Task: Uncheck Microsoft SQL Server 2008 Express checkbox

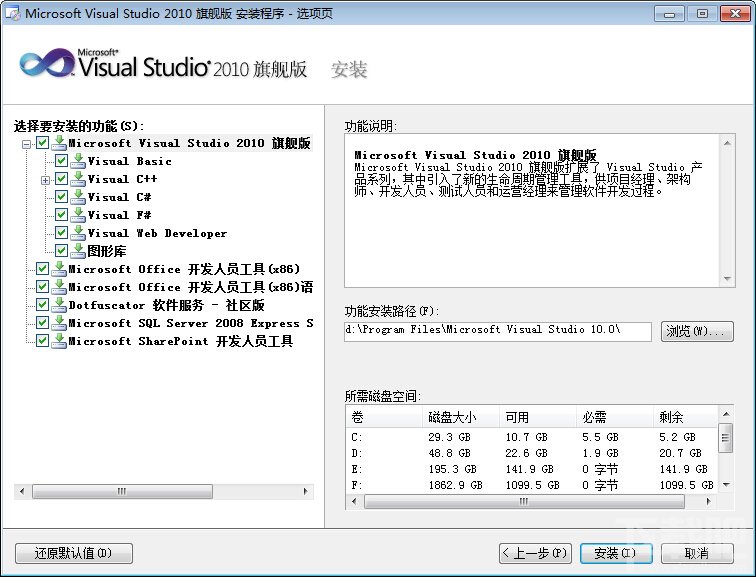Action: [x=42, y=322]
